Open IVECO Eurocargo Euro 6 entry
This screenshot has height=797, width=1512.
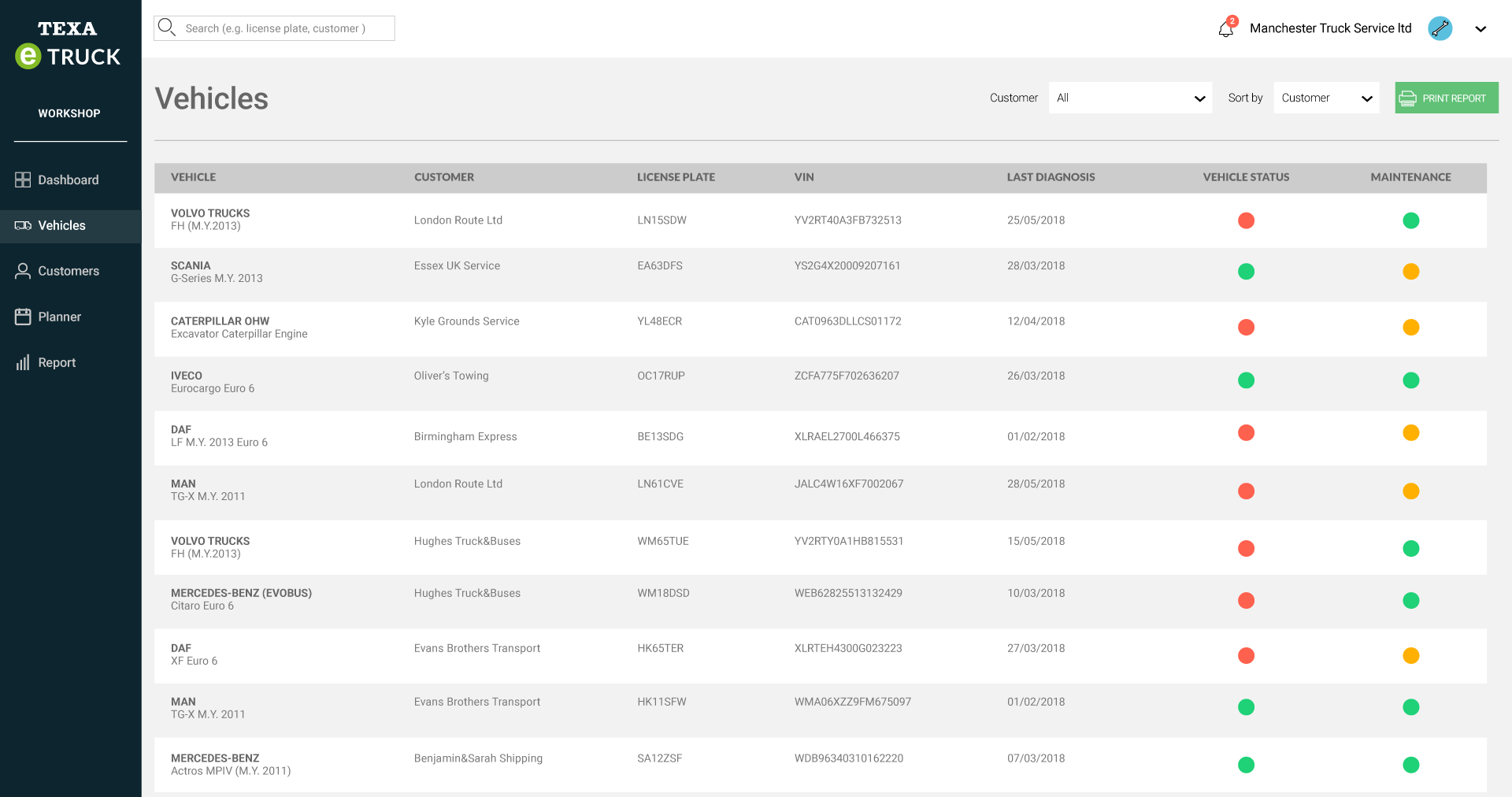click(213, 382)
